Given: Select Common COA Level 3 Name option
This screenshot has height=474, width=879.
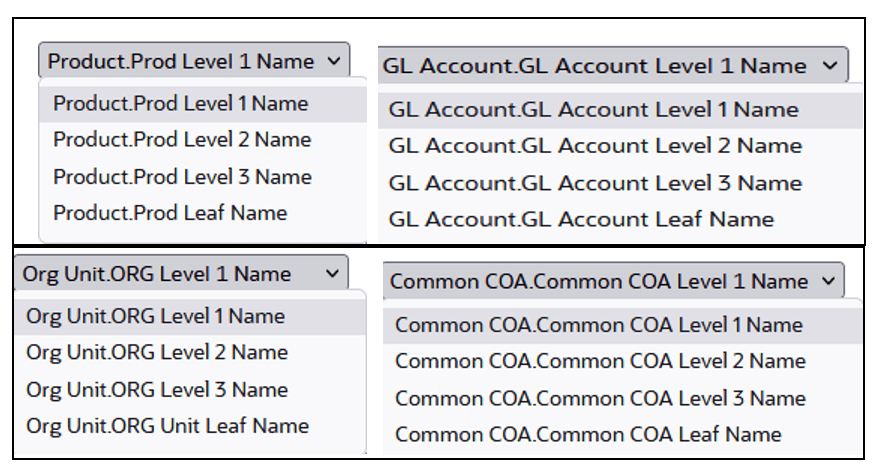Looking at the screenshot, I should tap(623, 398).
